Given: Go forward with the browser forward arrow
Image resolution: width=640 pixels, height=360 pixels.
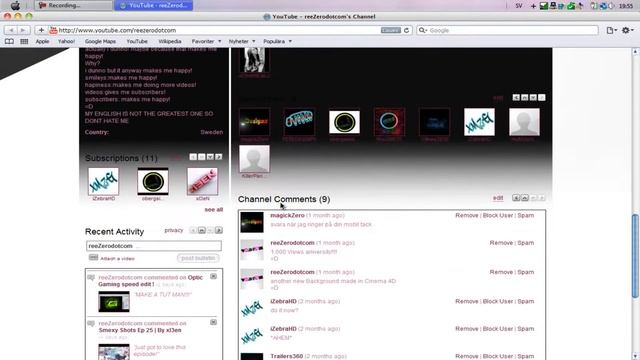Looking at the screenshot, I should [23, 30].
